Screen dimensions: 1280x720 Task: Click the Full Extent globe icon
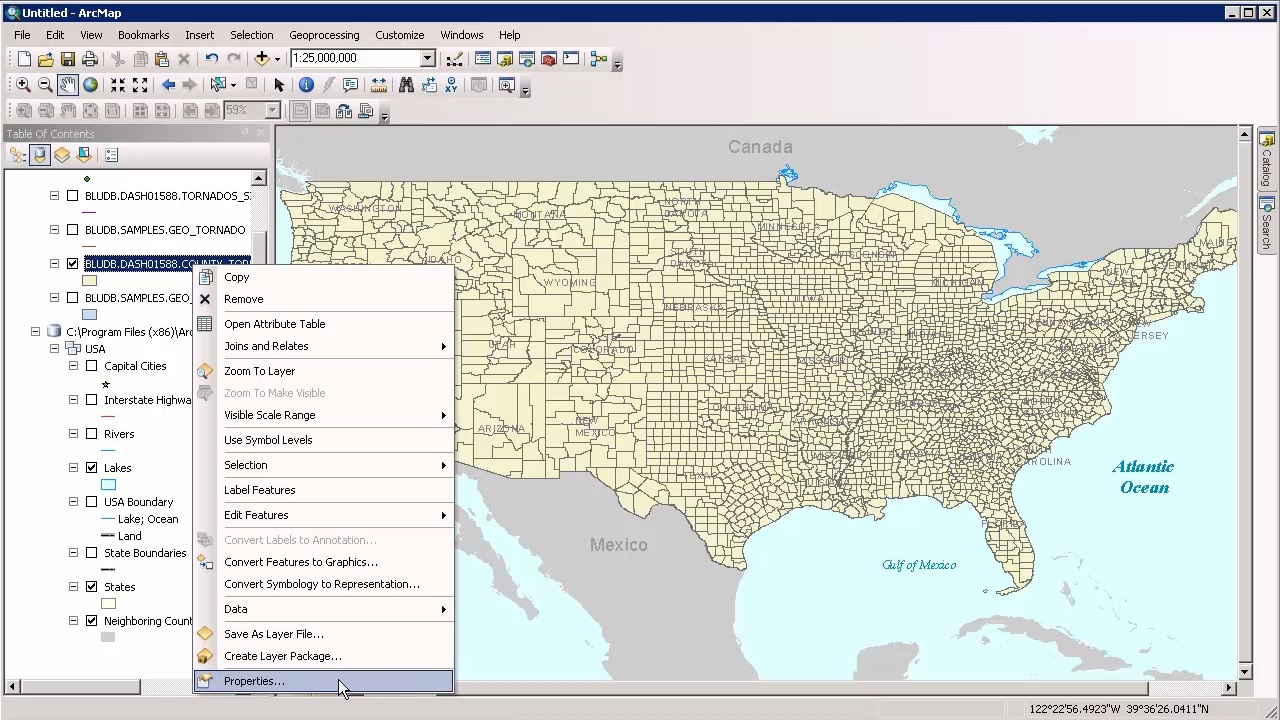(90, 86)
